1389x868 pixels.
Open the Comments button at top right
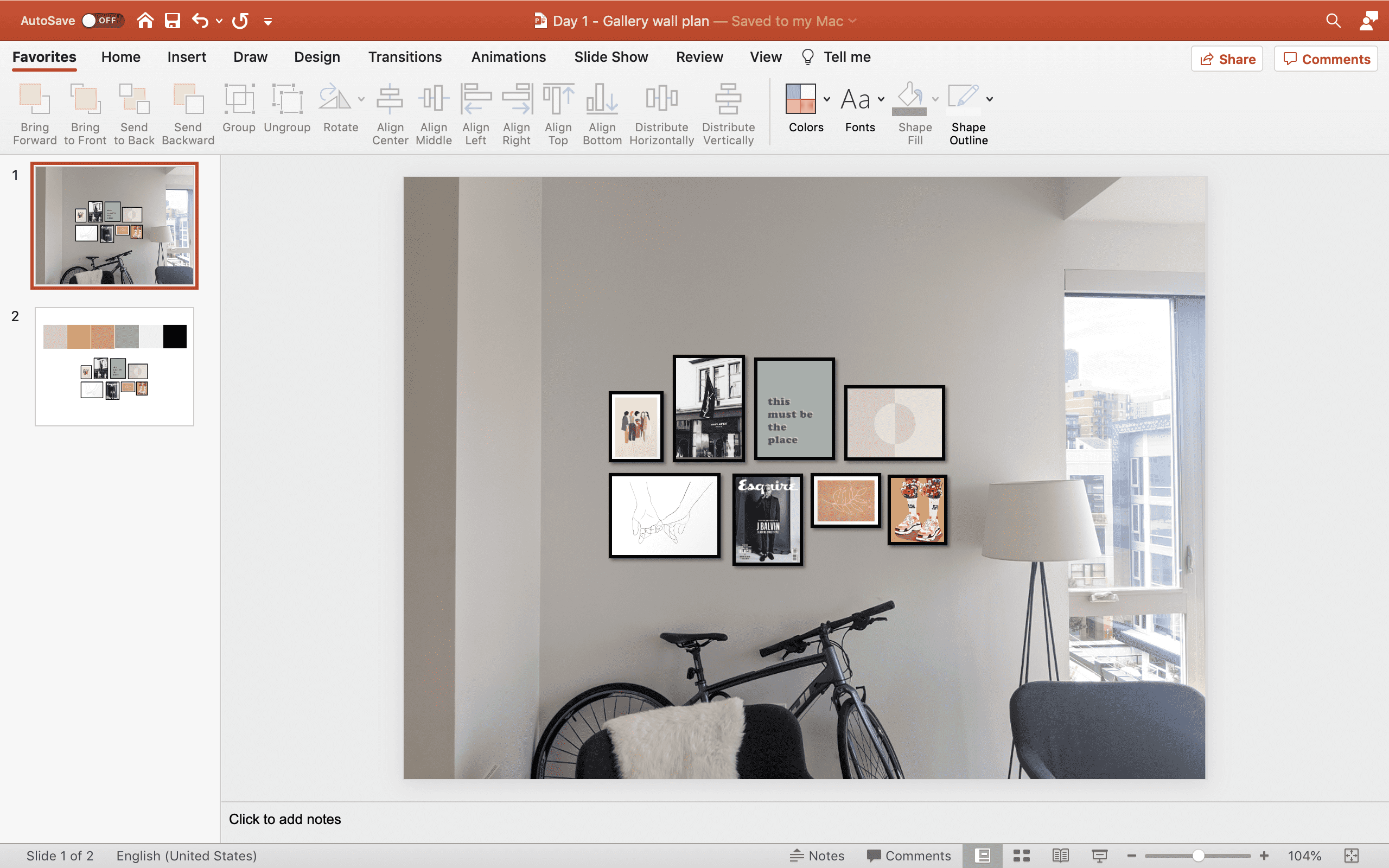pyautogui.click(x=1326, y=59)
